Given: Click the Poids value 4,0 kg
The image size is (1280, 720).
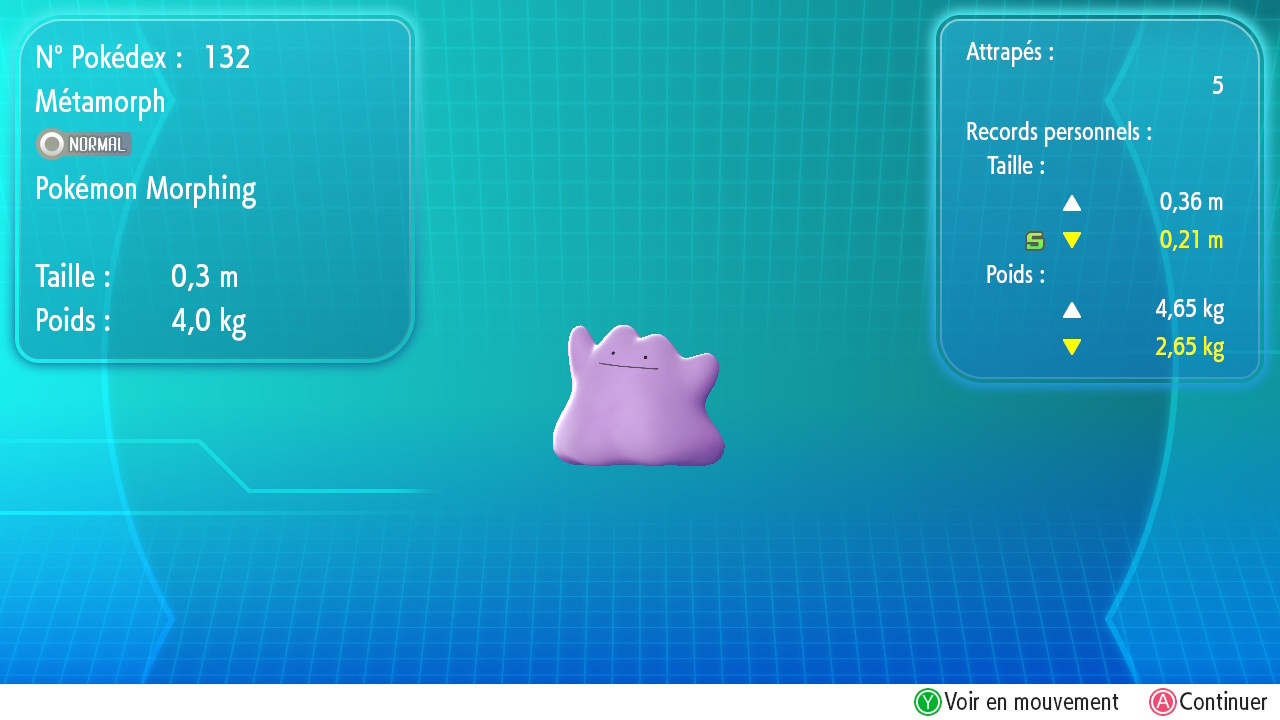Looking at the screenshot, I should pos(208,321).
